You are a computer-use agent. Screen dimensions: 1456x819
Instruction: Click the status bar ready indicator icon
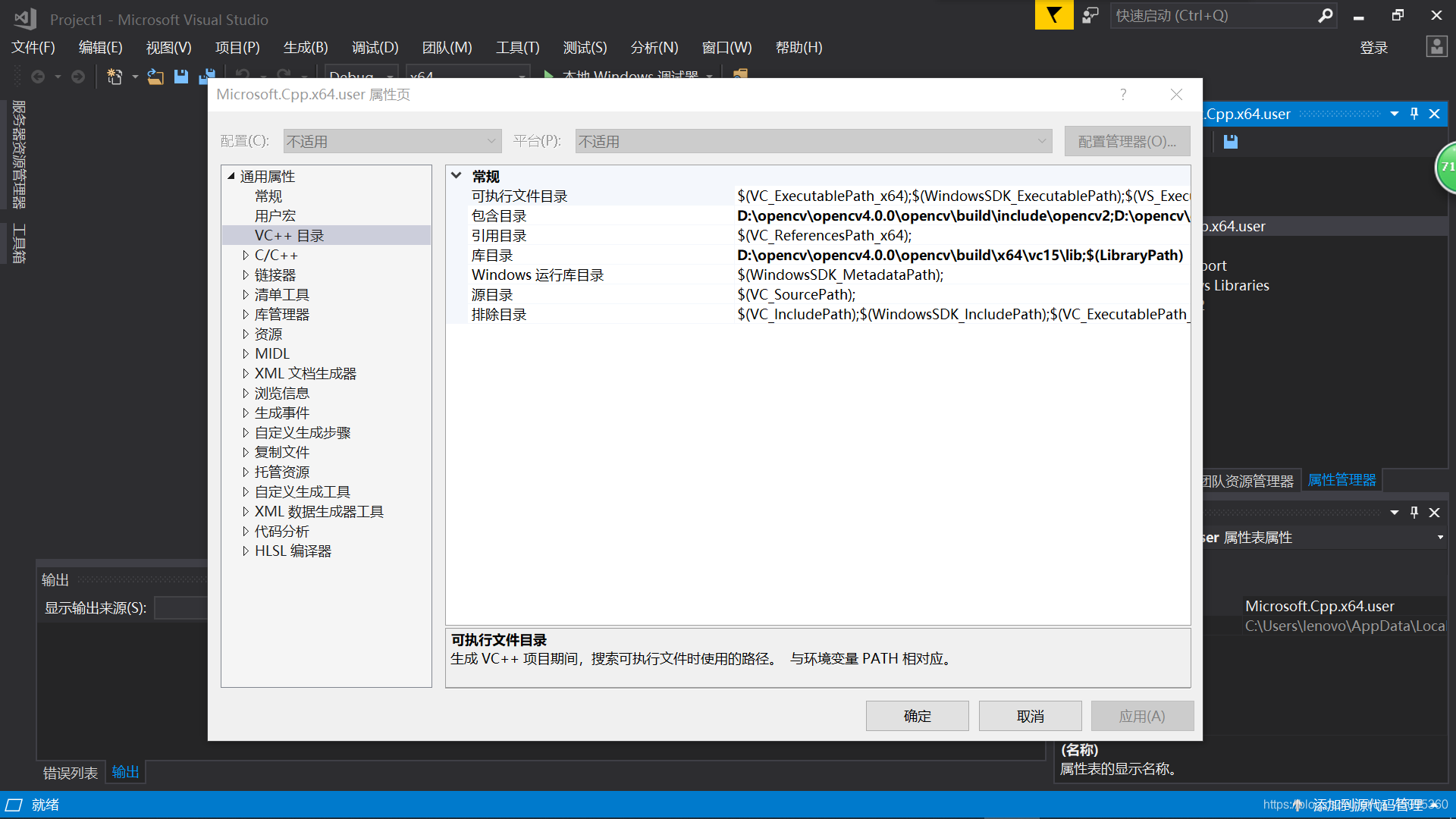click(x=14, y=805)
